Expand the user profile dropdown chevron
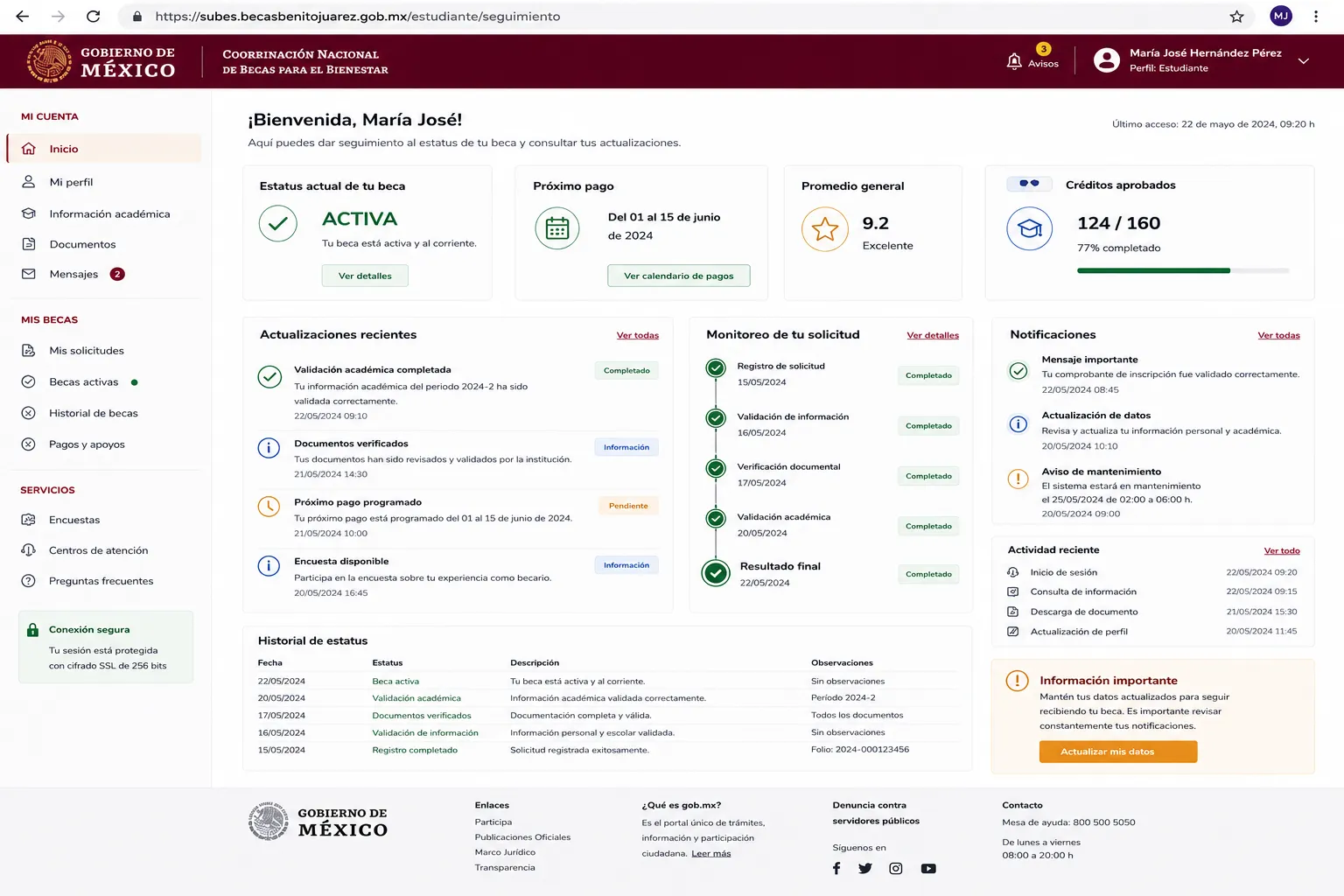The image size is (1344, 896). pyautogui.click(x=1303, y=61)
